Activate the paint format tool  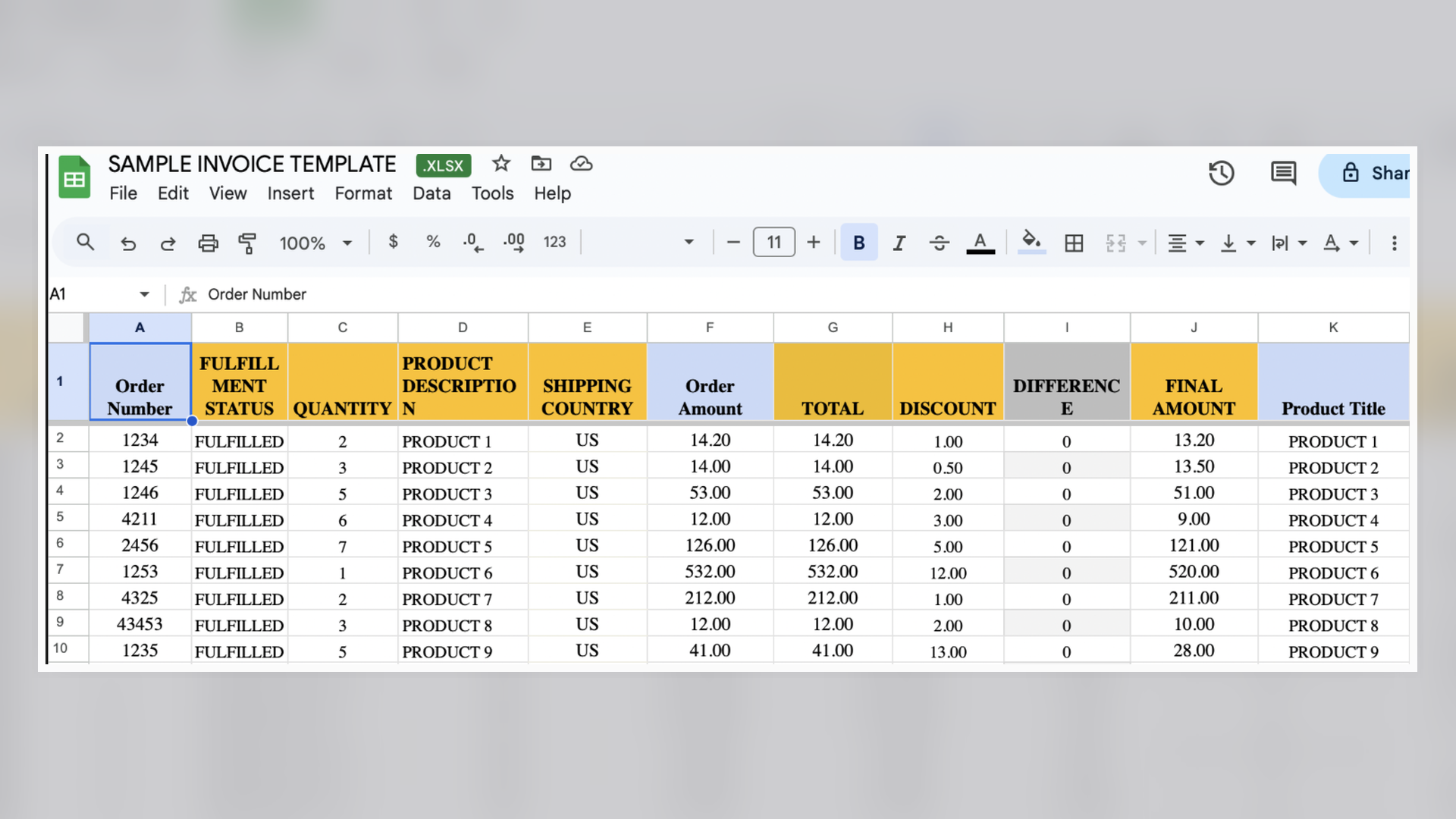247,243
